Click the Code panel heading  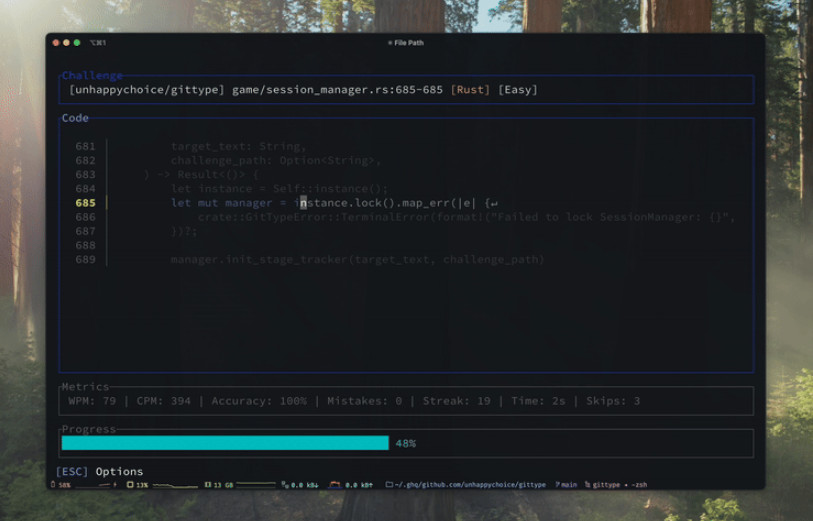pyautogui.click(x=75, y=118)
